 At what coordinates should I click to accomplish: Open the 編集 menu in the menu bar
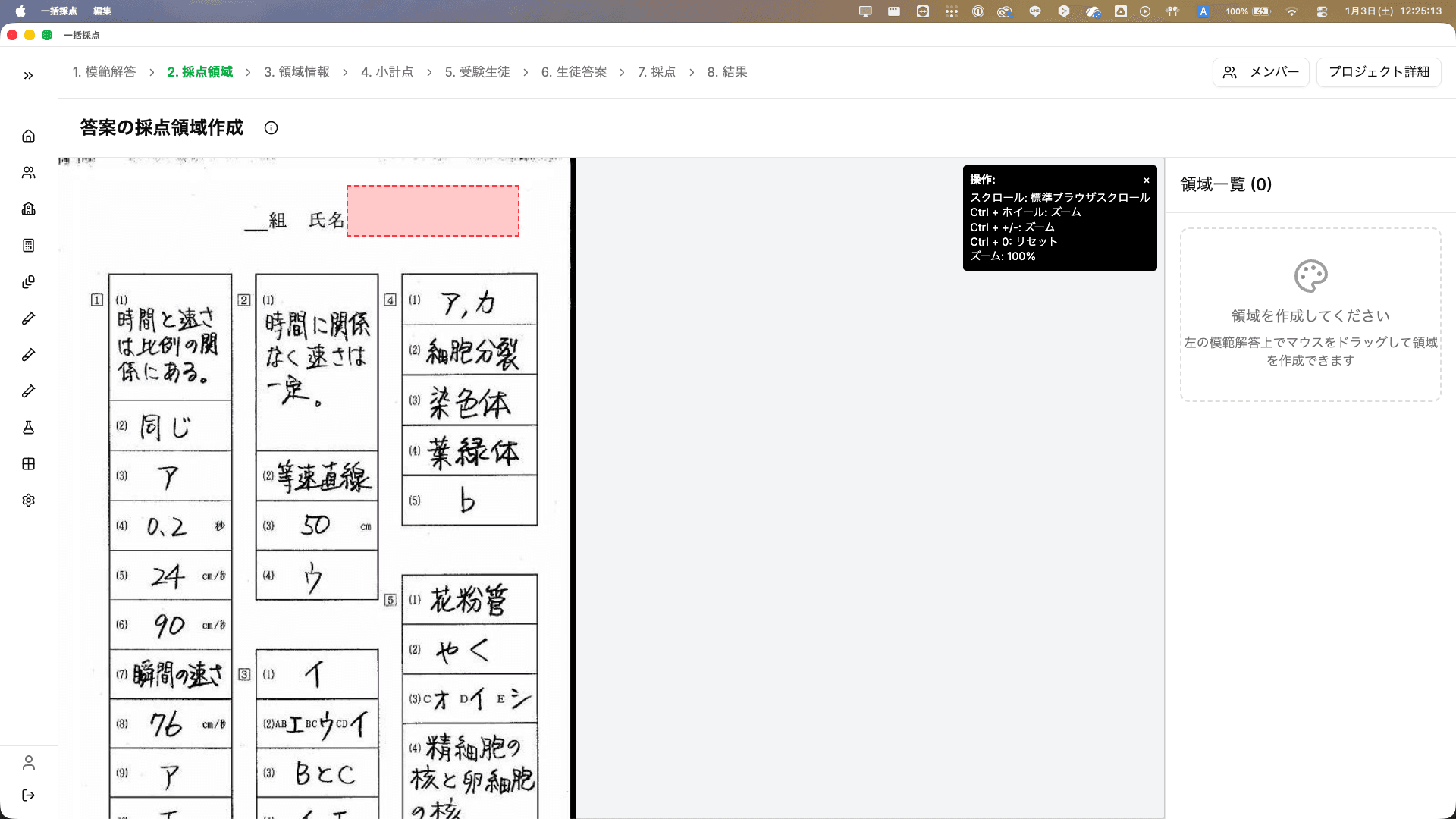tap(102, 11)
